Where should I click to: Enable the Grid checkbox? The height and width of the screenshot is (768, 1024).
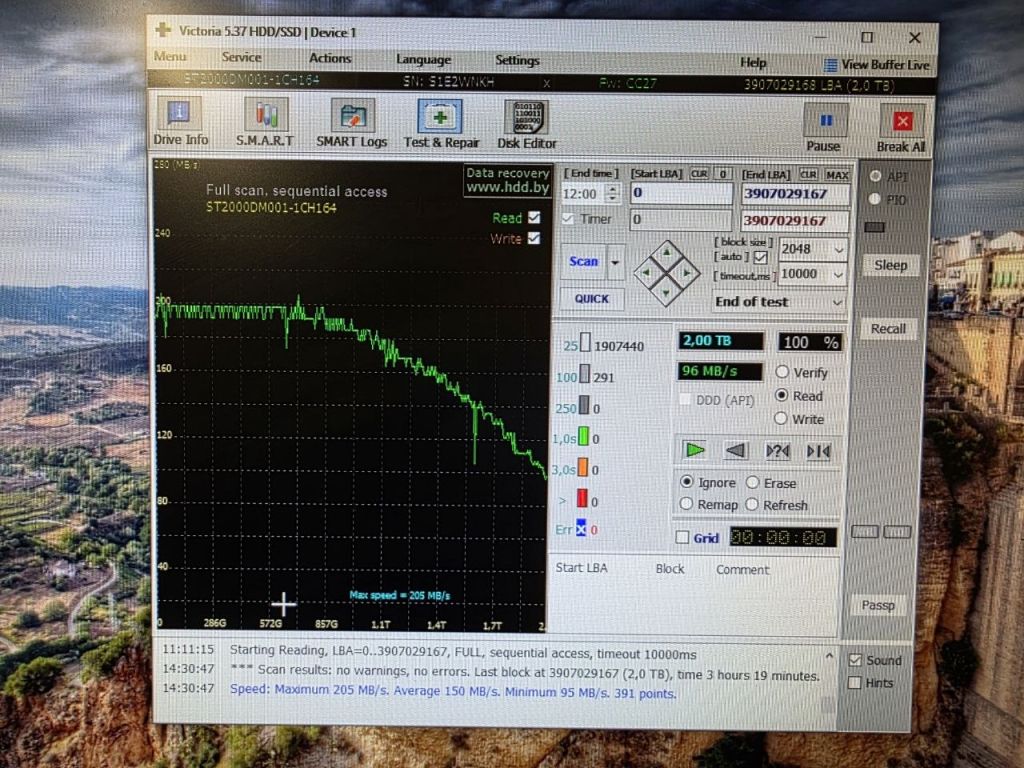682,537
